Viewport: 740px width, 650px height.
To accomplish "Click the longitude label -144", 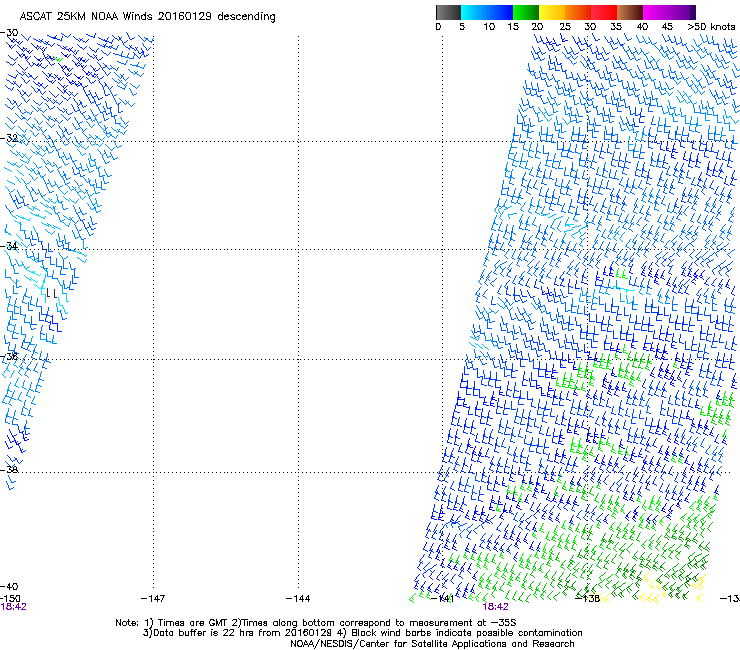I will (298, 598).
